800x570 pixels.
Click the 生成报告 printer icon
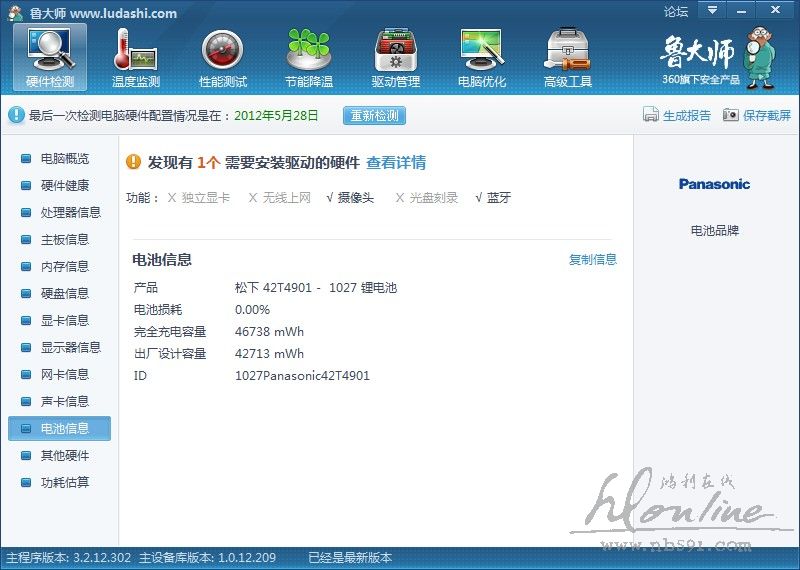click(x=651, y=115)
